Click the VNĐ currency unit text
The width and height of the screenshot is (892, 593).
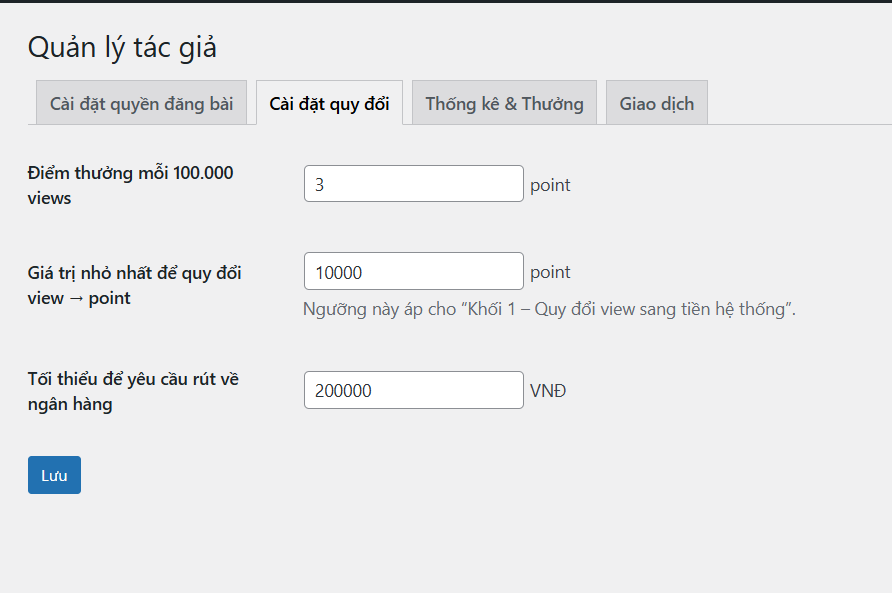click(x=548, y=390)
